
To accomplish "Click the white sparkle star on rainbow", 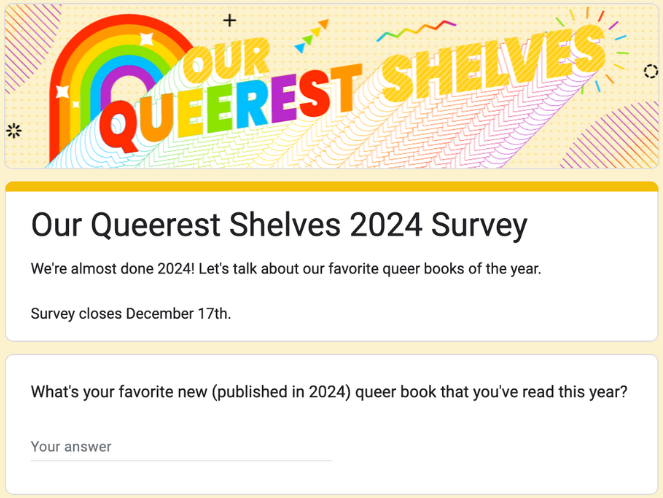I will pos(146,39).
